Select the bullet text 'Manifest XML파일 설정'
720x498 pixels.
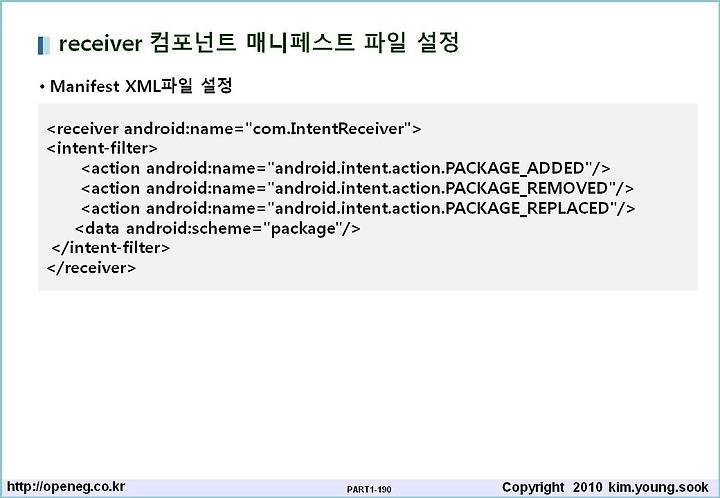(x=141, y=86)
